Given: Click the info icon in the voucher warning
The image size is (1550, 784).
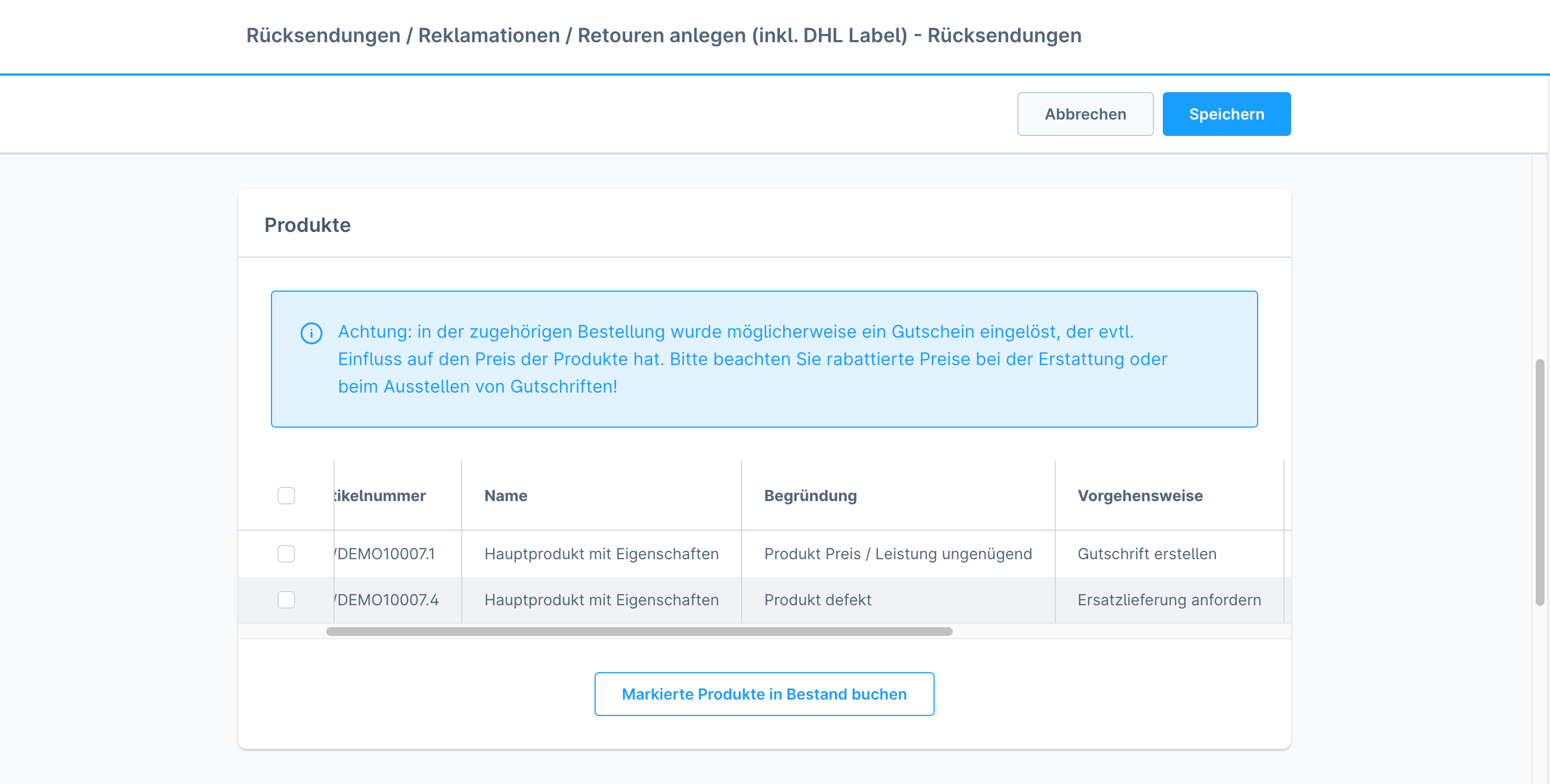Looking at the screenshot, I should [311, 333].
